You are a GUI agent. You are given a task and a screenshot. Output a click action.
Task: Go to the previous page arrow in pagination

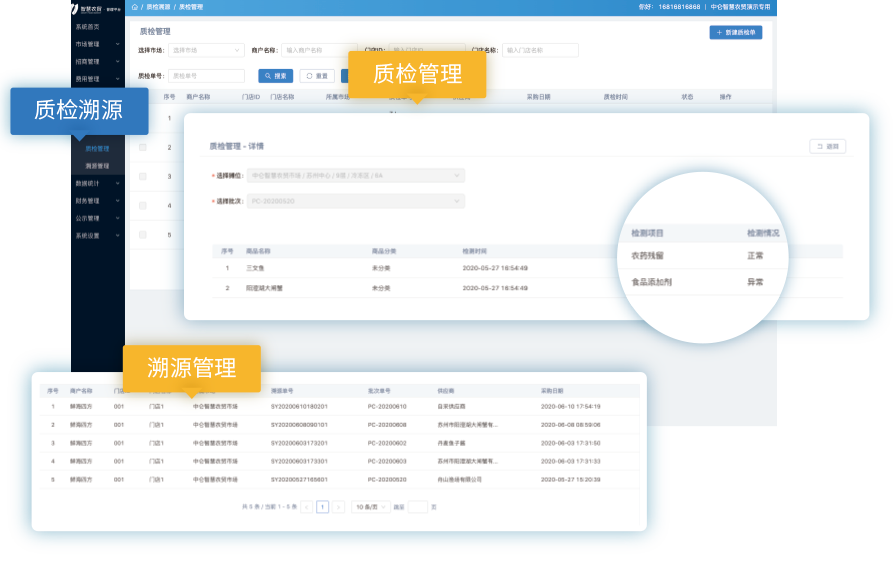click(306, 507)
